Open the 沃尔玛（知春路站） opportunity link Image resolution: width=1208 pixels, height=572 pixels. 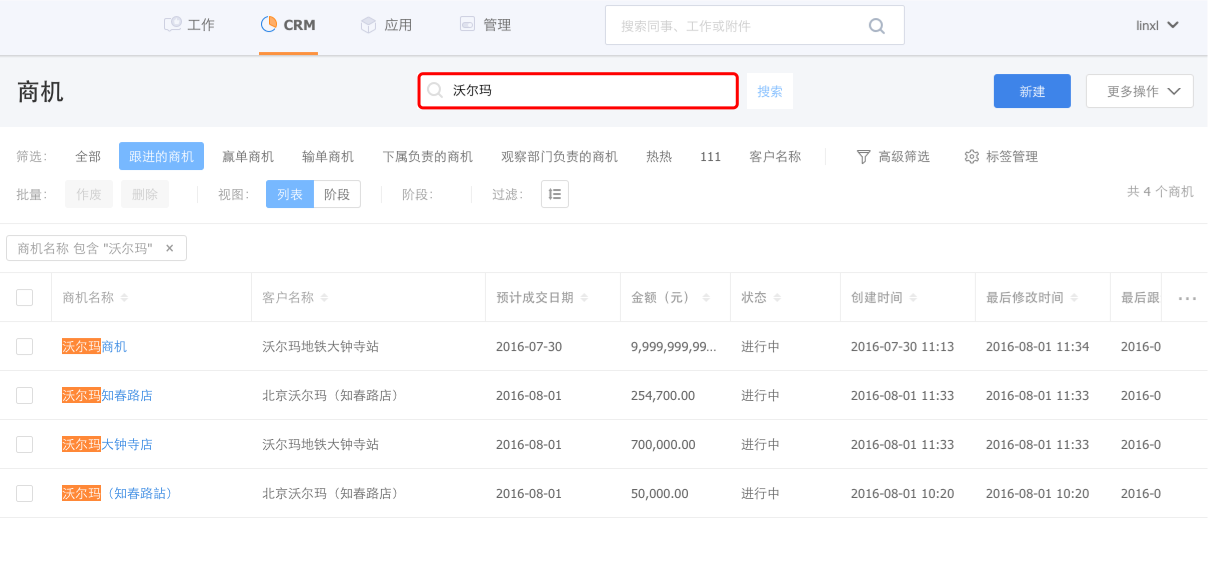coord(117,494)
